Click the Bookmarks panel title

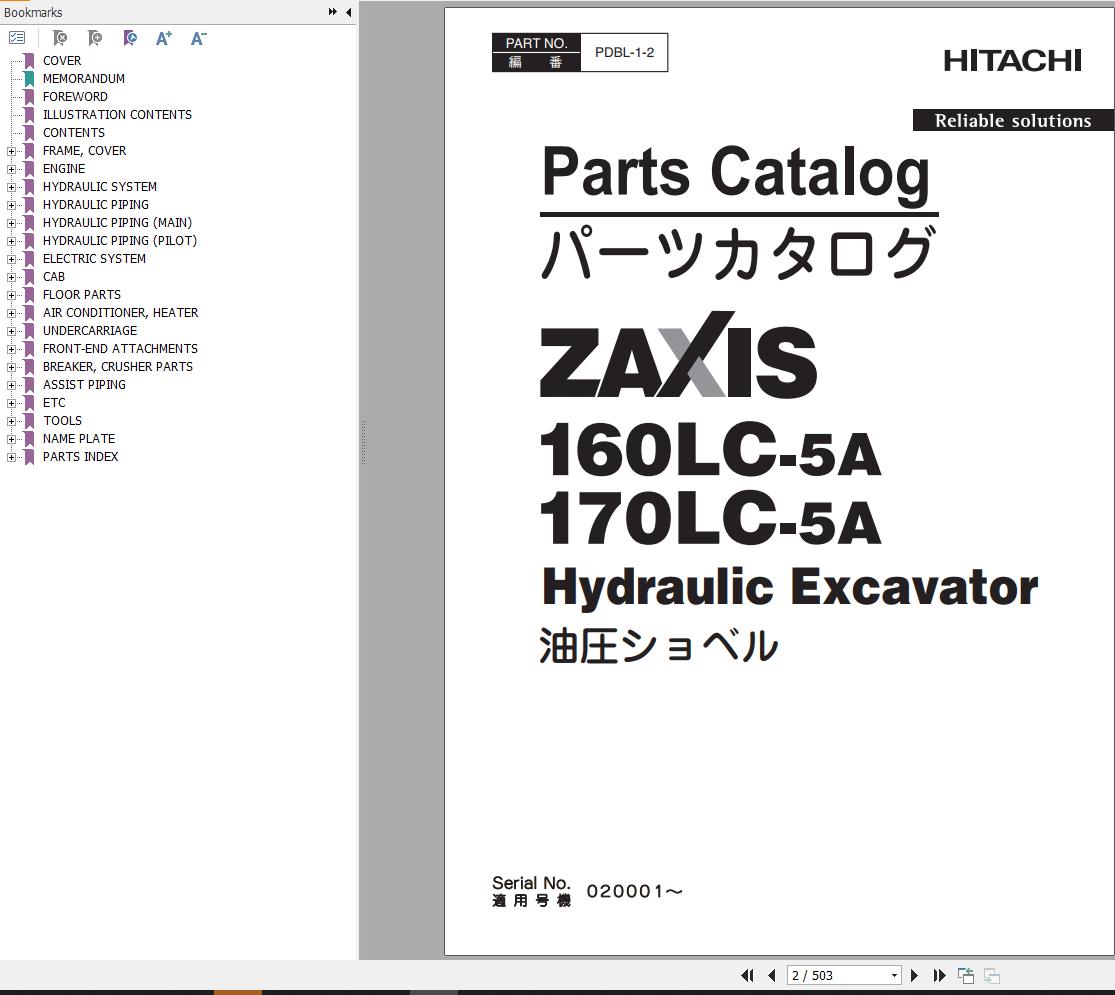click(x=33, y=13)
